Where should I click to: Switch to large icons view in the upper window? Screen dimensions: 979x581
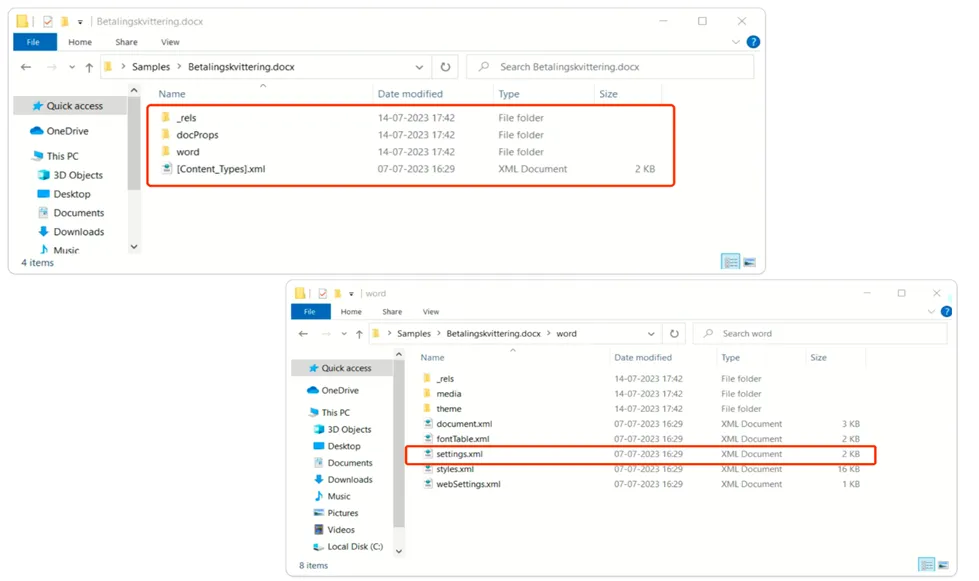pos(749,262)
